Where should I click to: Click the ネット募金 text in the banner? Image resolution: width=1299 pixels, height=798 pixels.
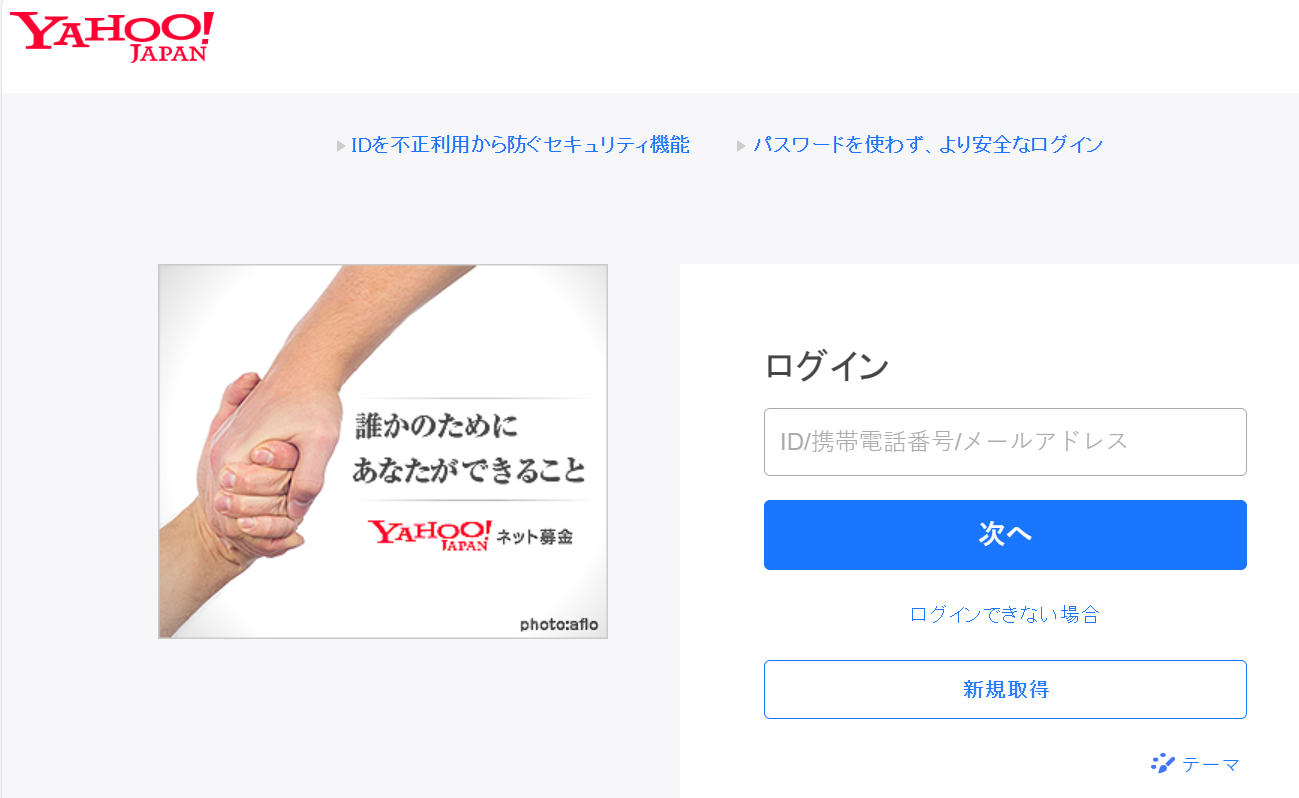(x=535, y=538)
